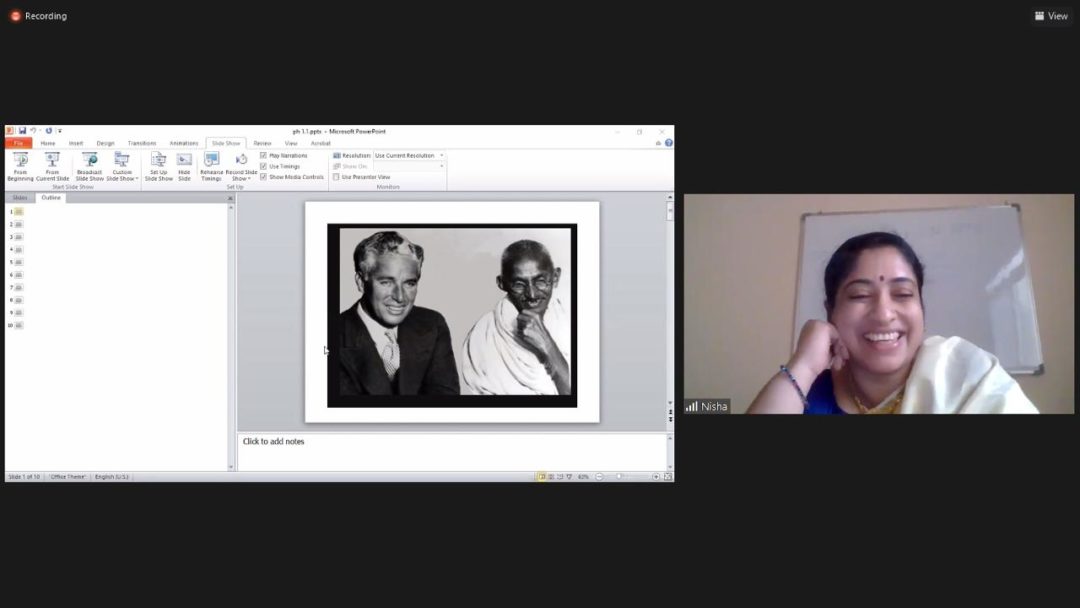Open the Transitions ribbon tab

142,143
